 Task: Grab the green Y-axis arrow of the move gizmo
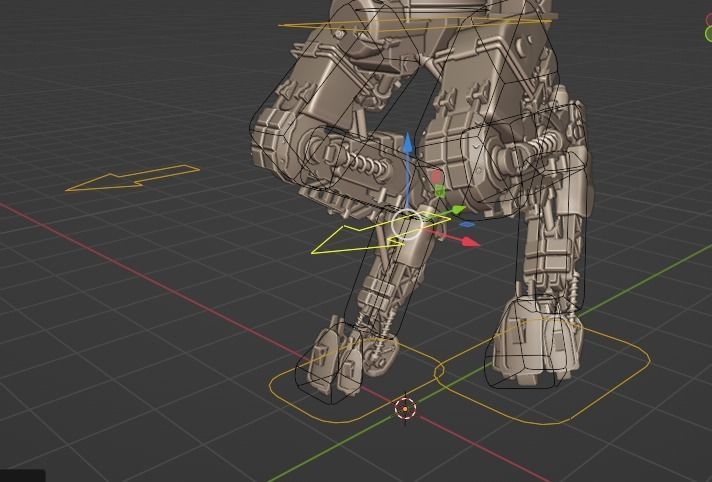pos(457,210)
